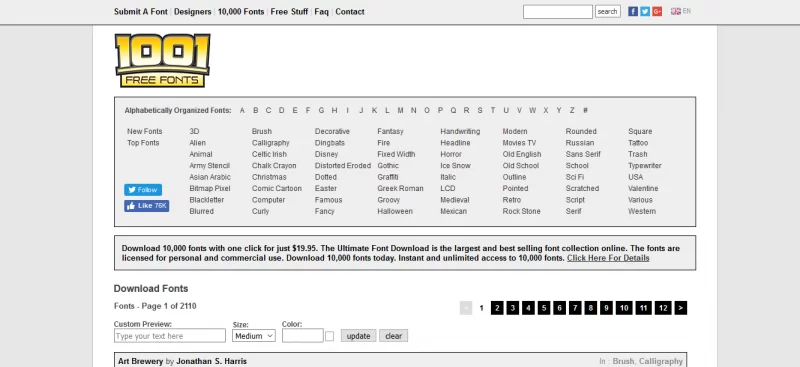Open the Typewriter font category
800x367 pixels.
(645, 165)
